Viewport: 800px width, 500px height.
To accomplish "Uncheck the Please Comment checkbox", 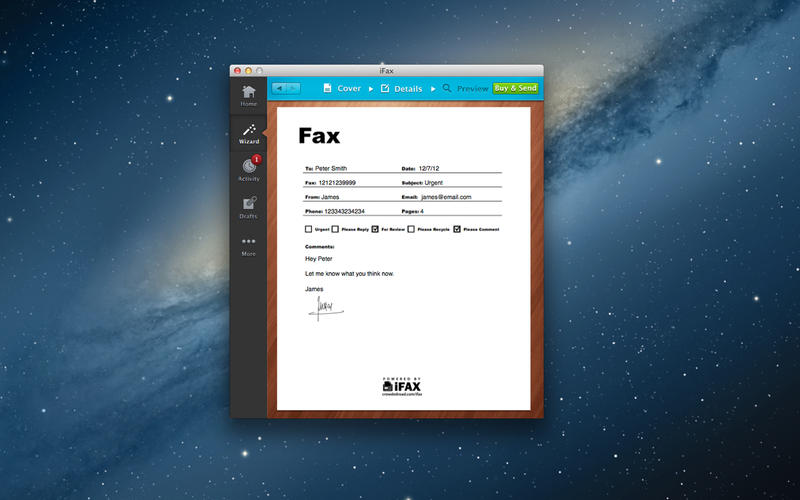I will (457, 229).
